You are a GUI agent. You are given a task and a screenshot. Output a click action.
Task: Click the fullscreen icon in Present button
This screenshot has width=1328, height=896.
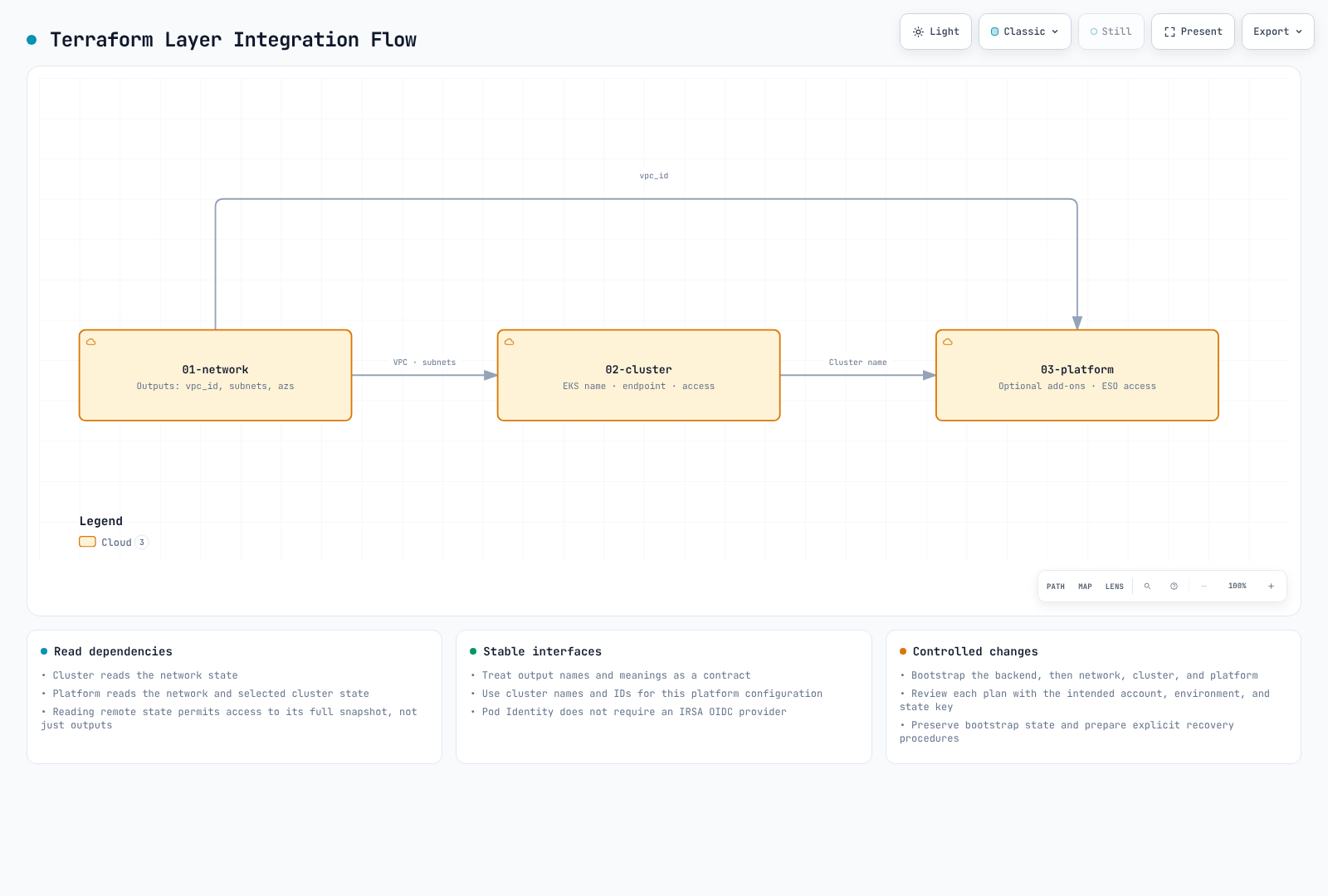[1169, 32]
